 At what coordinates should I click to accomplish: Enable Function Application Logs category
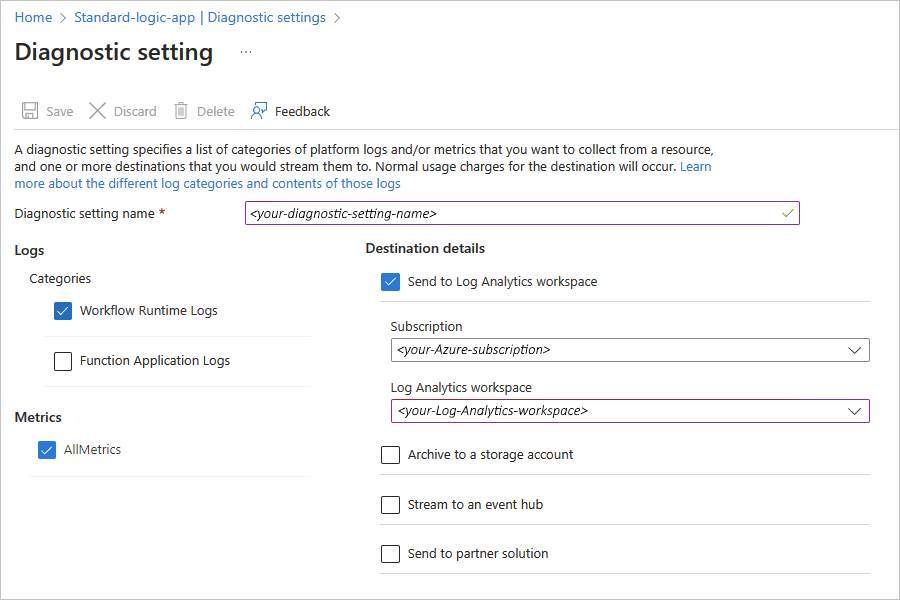63,361
